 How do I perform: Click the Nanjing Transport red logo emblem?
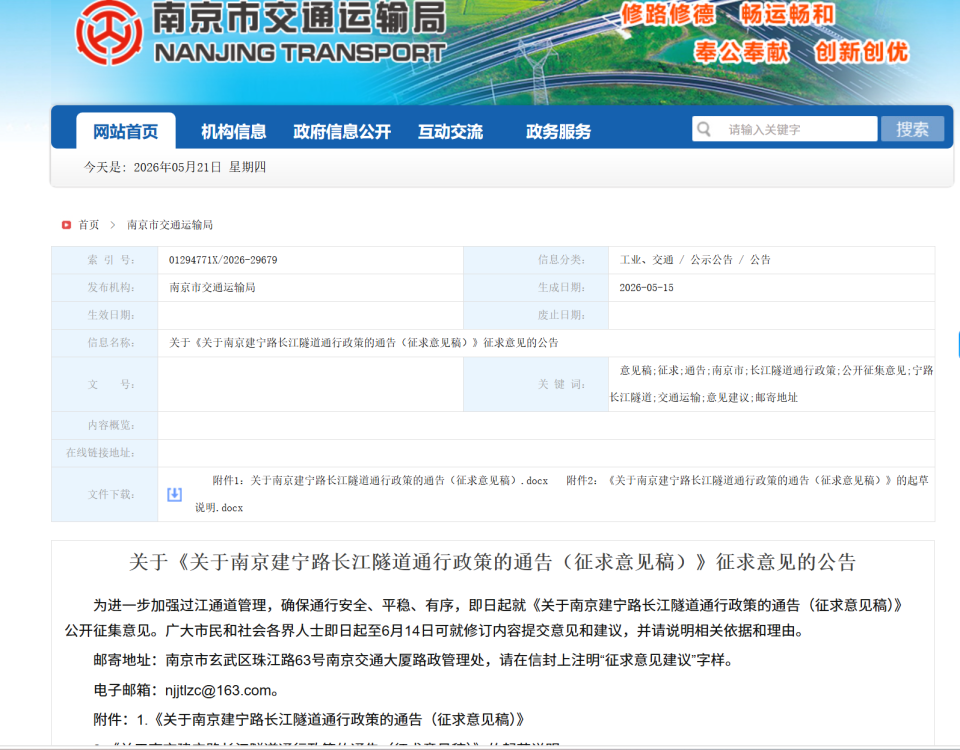[109, 33]
